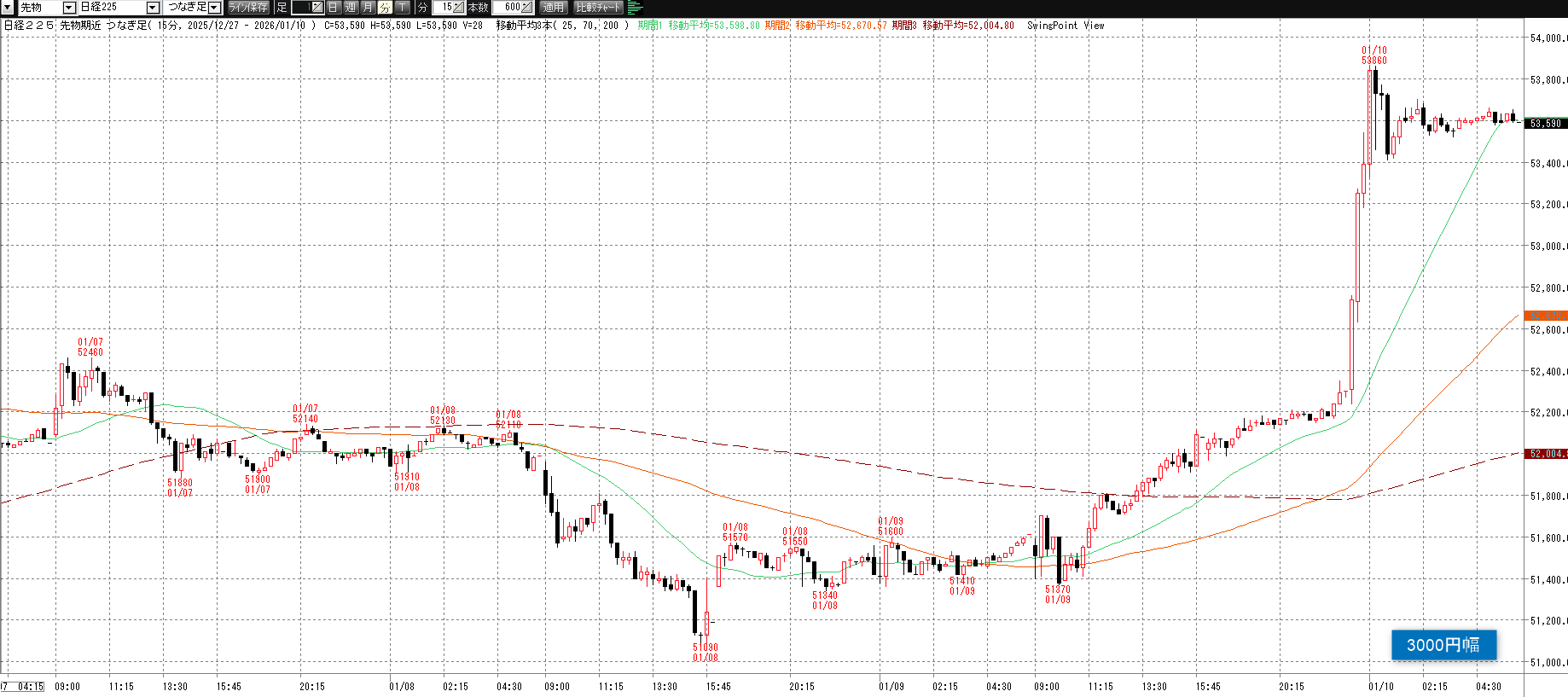This screenshot has height=697, width=1568.
Task: Switch to weekly candles with 週 button
Action: (351, 8)
